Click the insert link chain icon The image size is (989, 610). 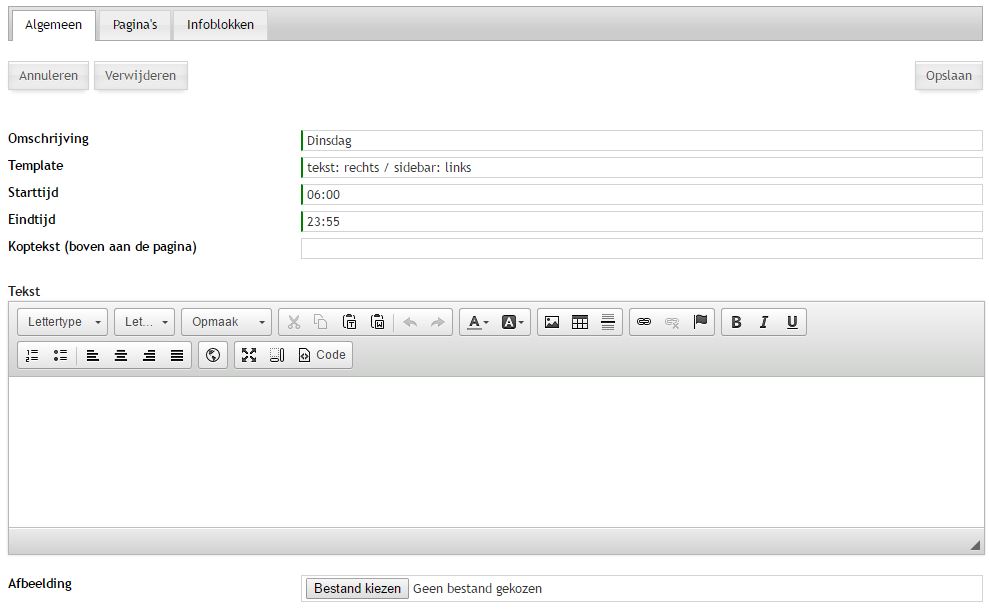(x=644, y=322)
